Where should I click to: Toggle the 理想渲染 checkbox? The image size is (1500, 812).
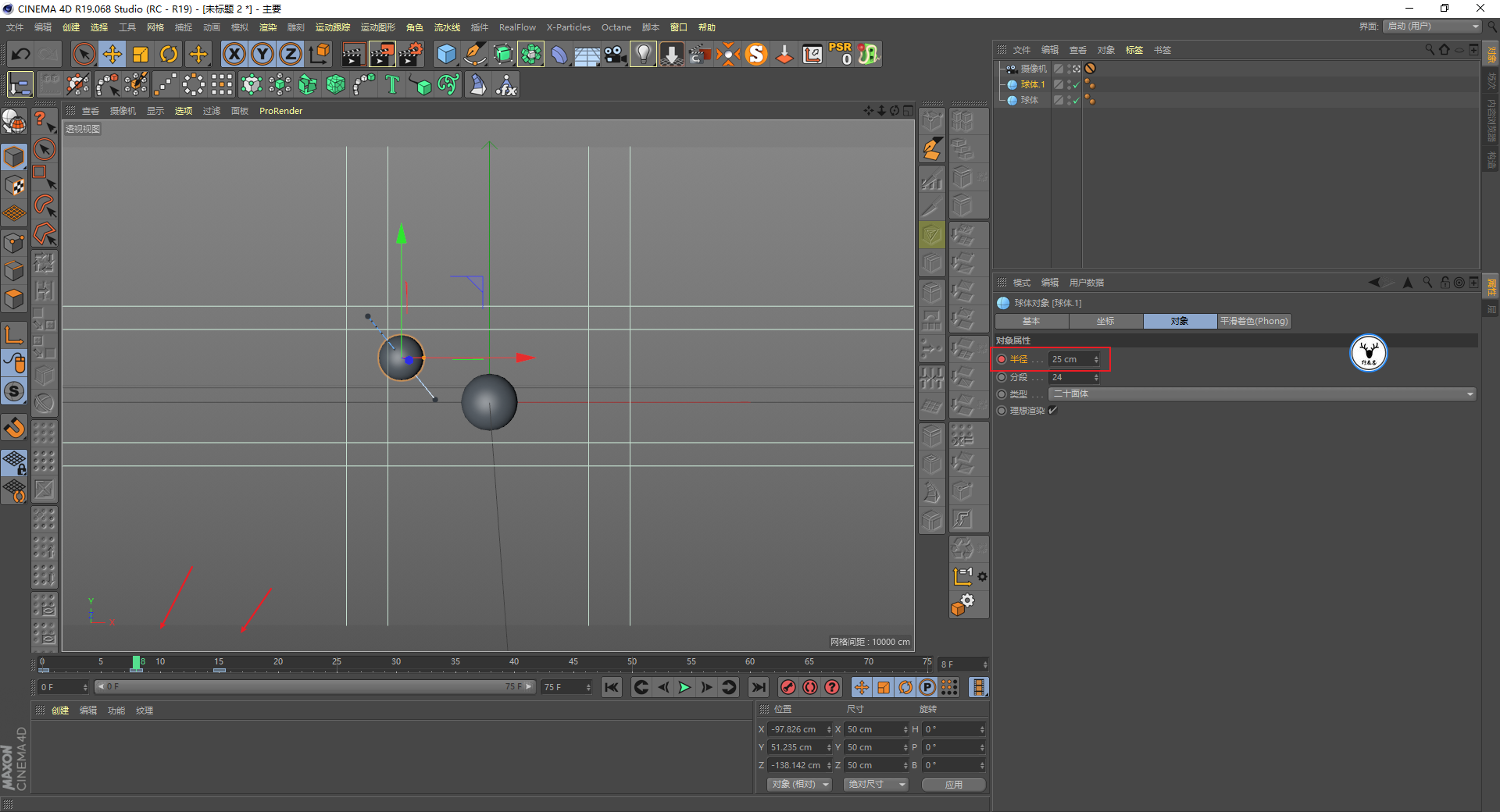point(1052,411)
